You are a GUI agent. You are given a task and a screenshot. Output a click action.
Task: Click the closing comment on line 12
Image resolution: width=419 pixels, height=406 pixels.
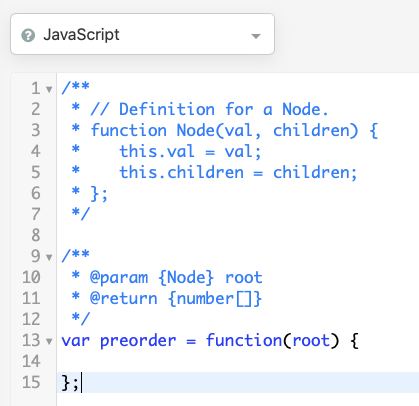pos(81,319)
